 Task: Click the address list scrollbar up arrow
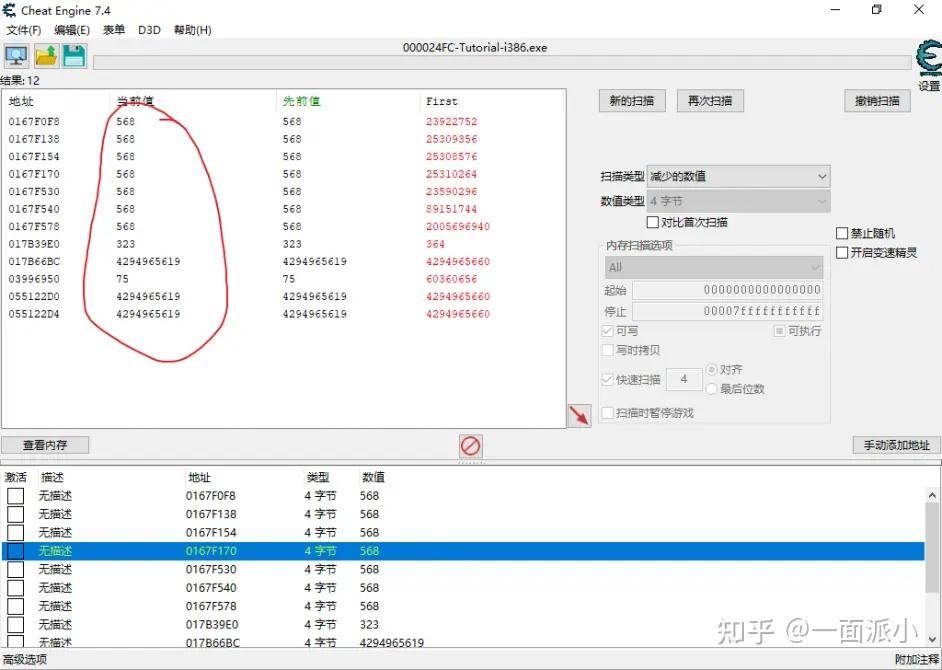(932, 496)
